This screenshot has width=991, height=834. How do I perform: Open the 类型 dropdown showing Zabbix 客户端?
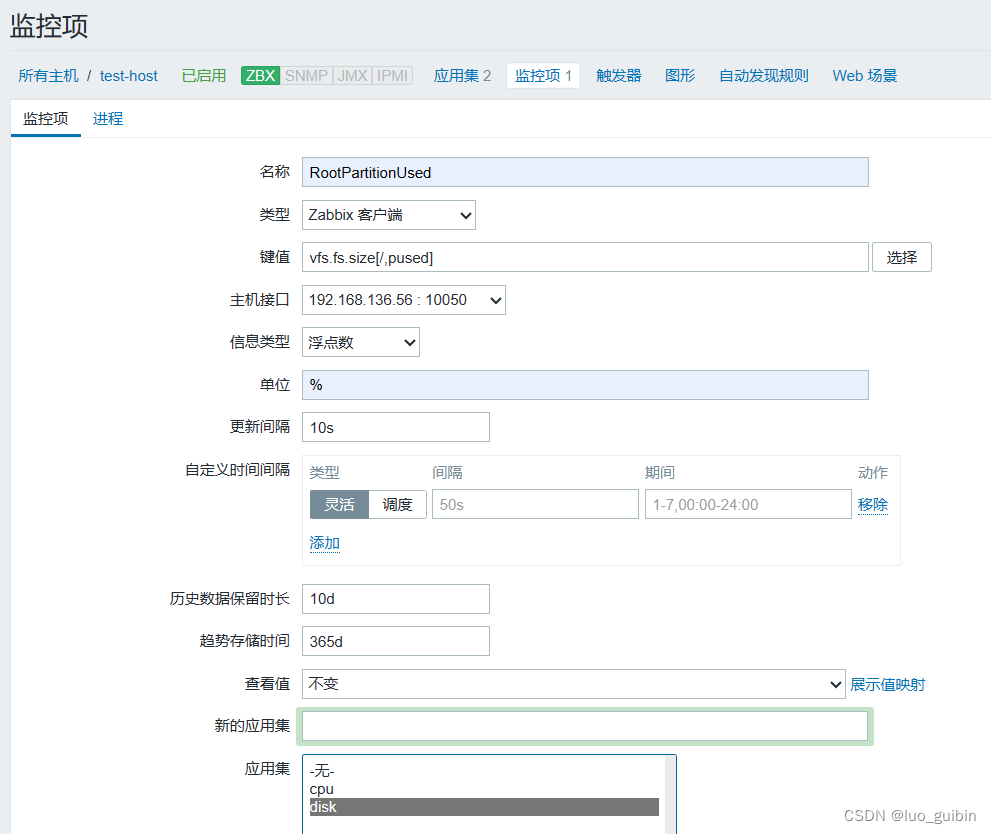(388, 214)
